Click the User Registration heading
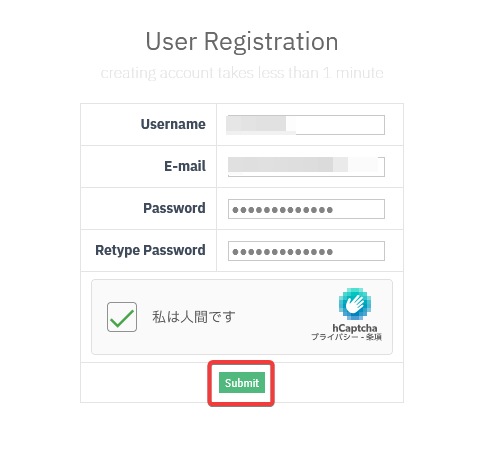489x450 pixels. pos(242,41)
